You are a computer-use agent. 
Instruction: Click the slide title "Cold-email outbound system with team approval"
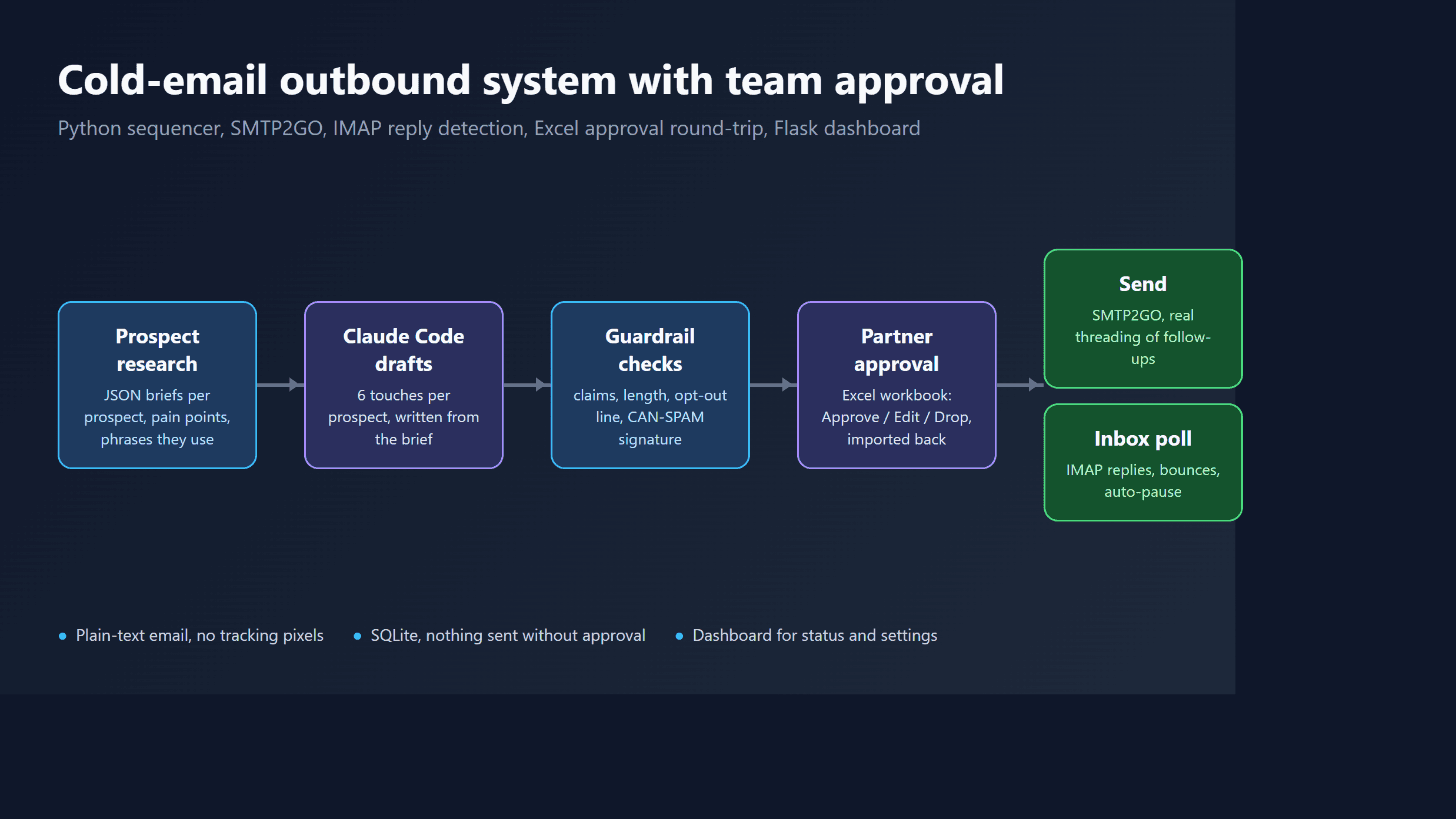tap(530, 81)
